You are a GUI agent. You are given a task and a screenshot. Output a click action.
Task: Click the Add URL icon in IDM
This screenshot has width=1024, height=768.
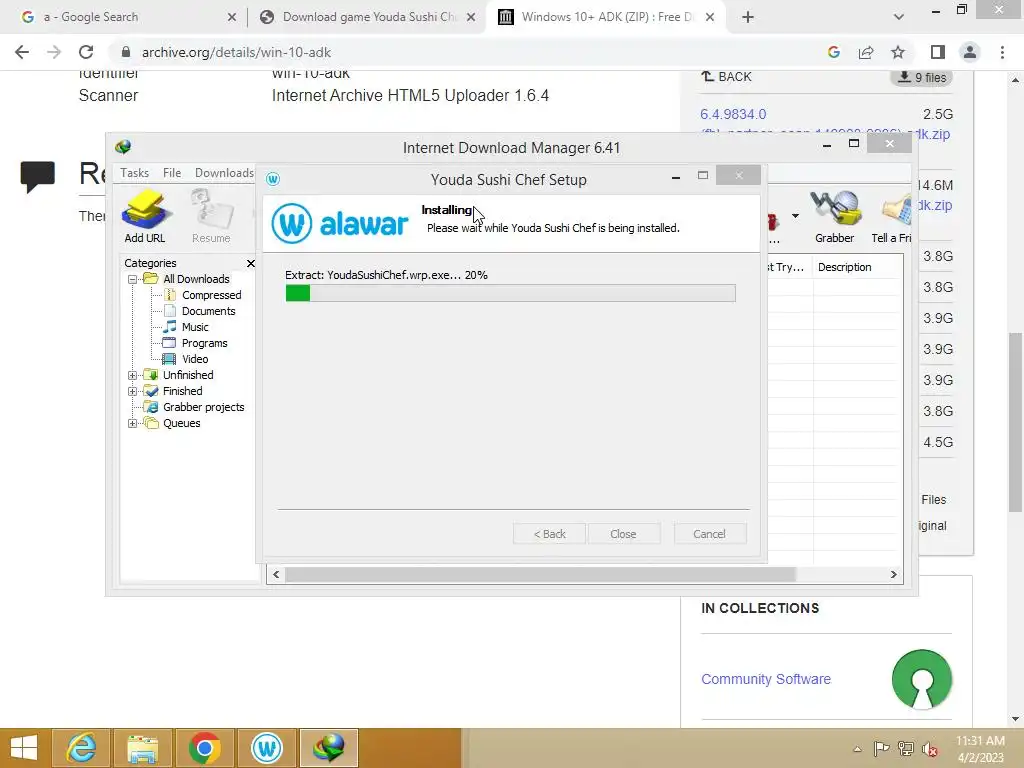[x=145, y=217]
